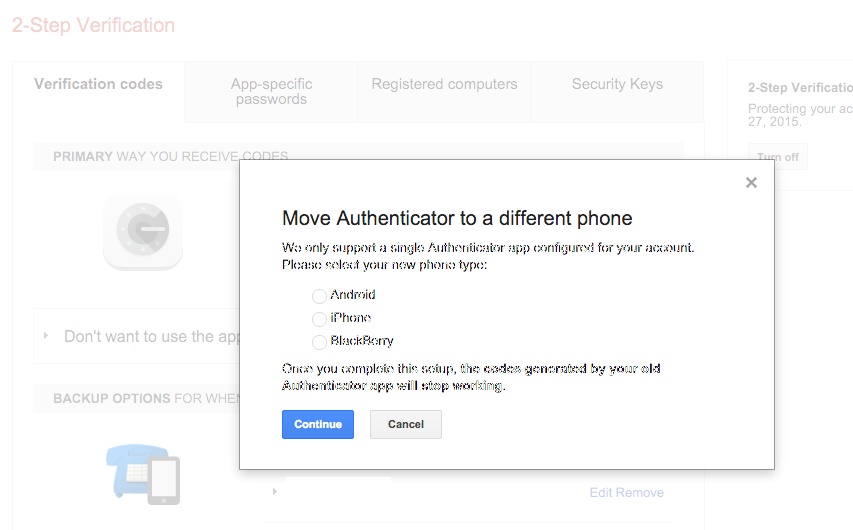The height and width of the screenshot is (530, 853).
Task: Click the Edit link for backup phone
Action: click(601, 492)
